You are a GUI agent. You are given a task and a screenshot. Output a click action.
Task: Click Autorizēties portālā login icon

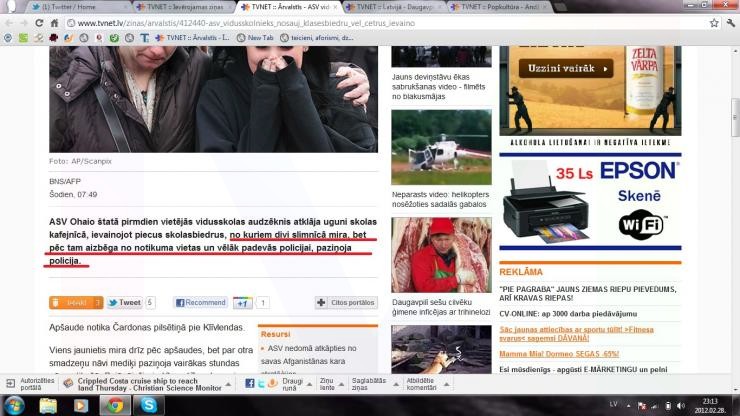coord(30,382)
